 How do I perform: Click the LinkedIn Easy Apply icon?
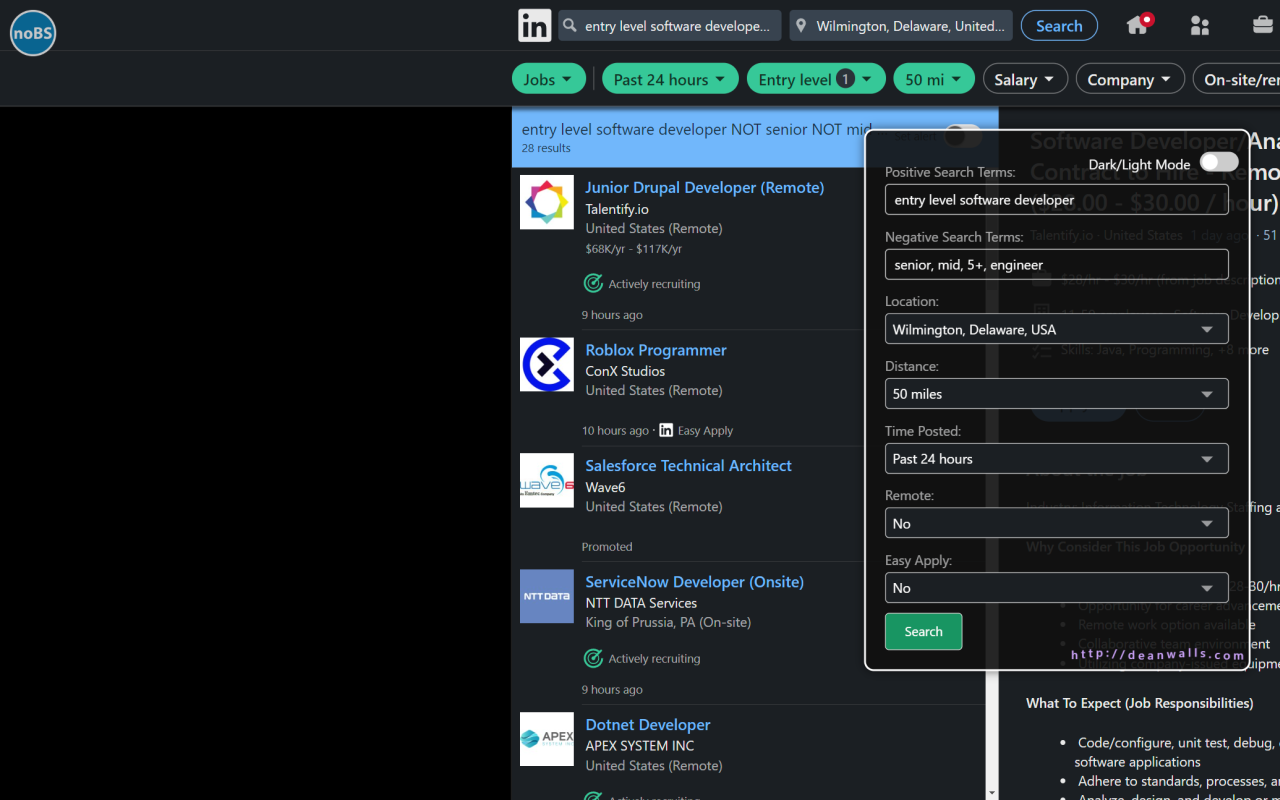666,430
